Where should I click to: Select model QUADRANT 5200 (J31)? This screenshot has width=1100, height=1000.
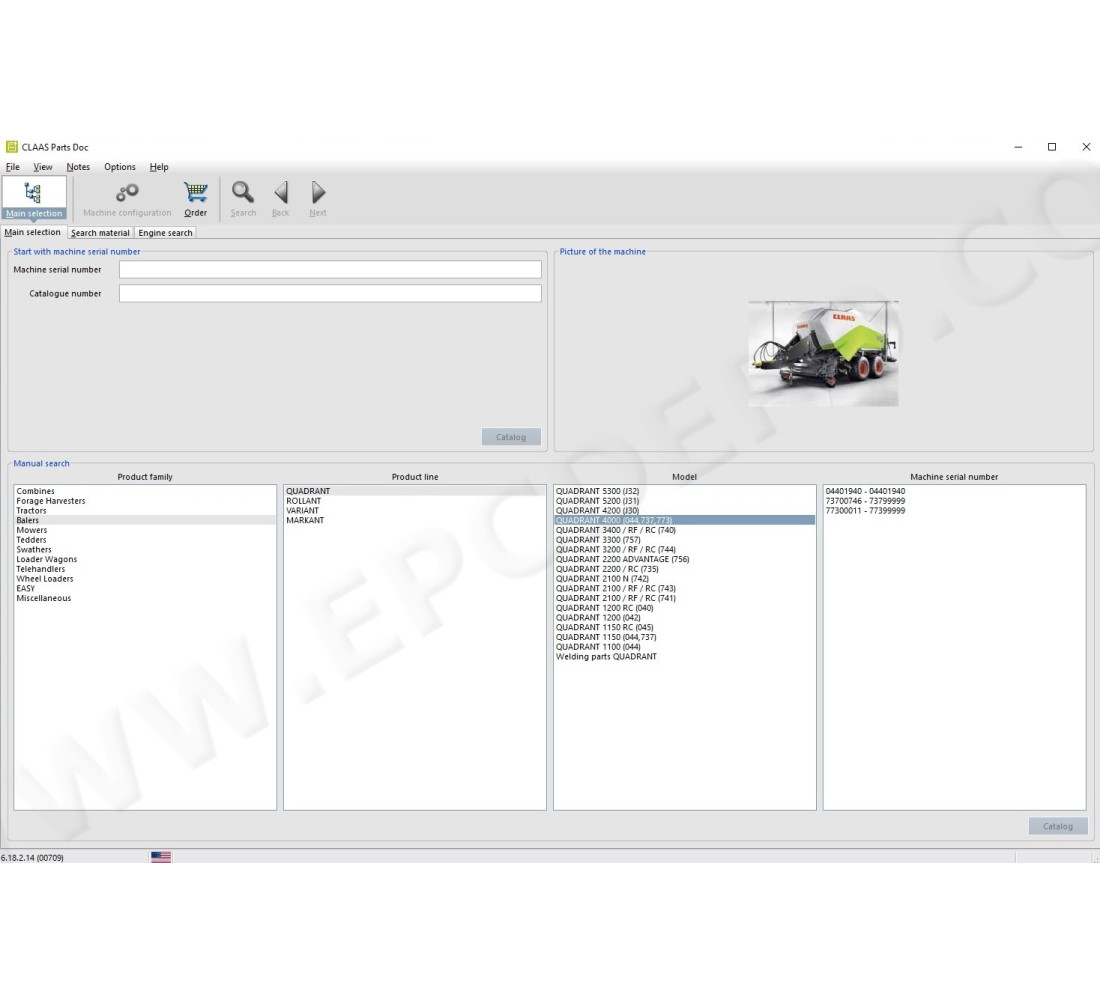click(685, 501)
